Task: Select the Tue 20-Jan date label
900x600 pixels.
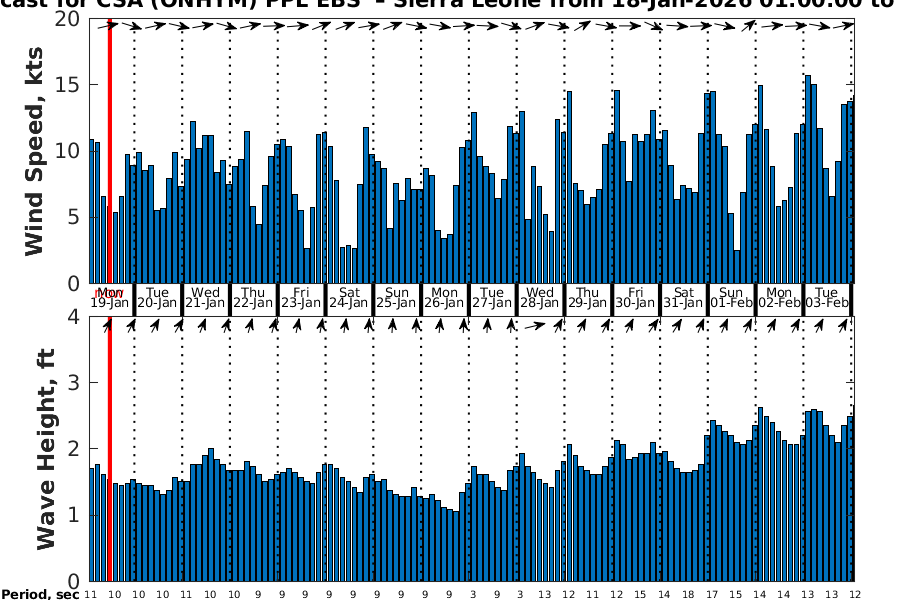Action: pyautogui.click(x=158, y=298)
